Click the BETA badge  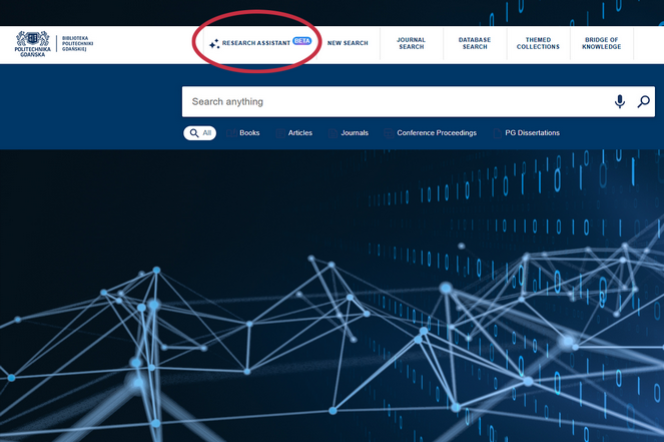[302, 42]
